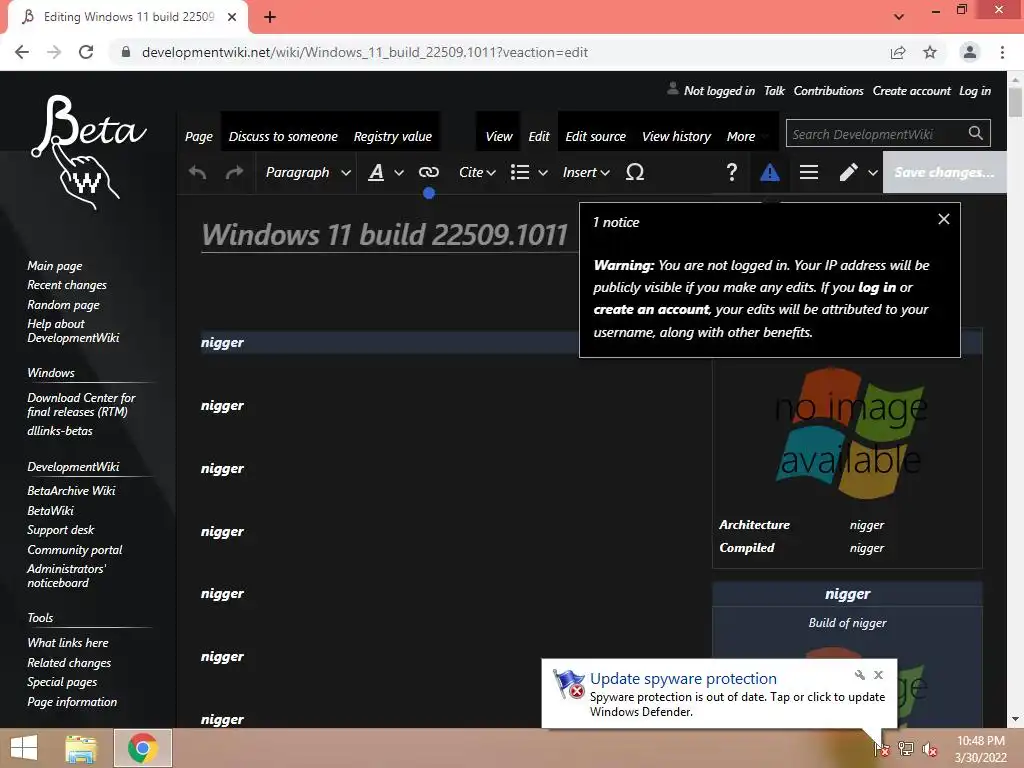Click notification wrench options icon

(859, 675)
